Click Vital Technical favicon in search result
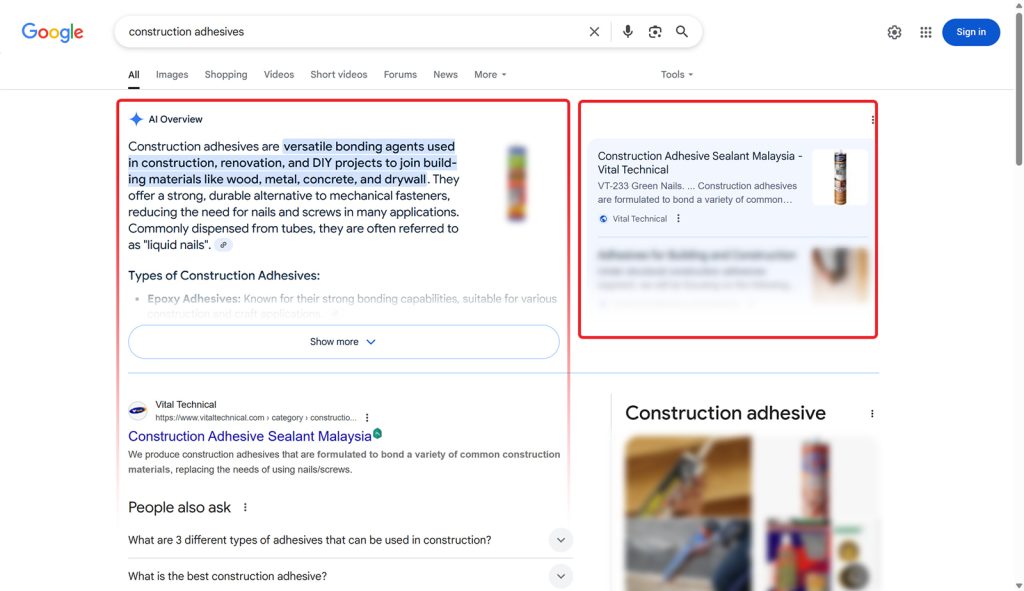Image resolution: width=1024 pixels, height=591 pixels. [138, 411]
